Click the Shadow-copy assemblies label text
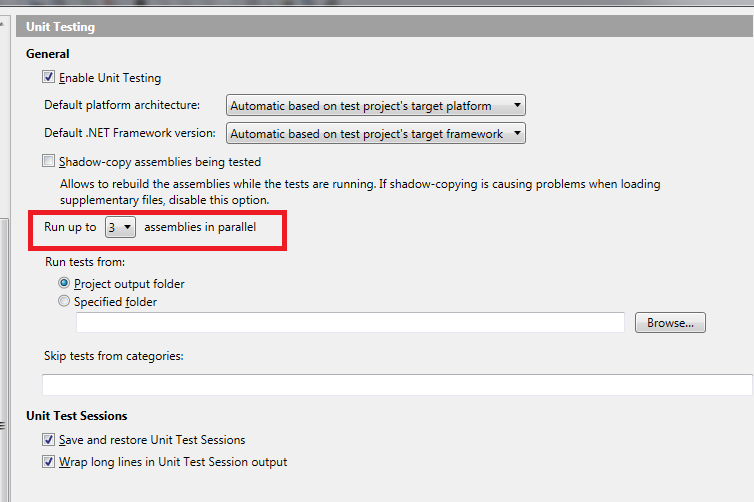The image size is (754, 502). tap(160, 162)
